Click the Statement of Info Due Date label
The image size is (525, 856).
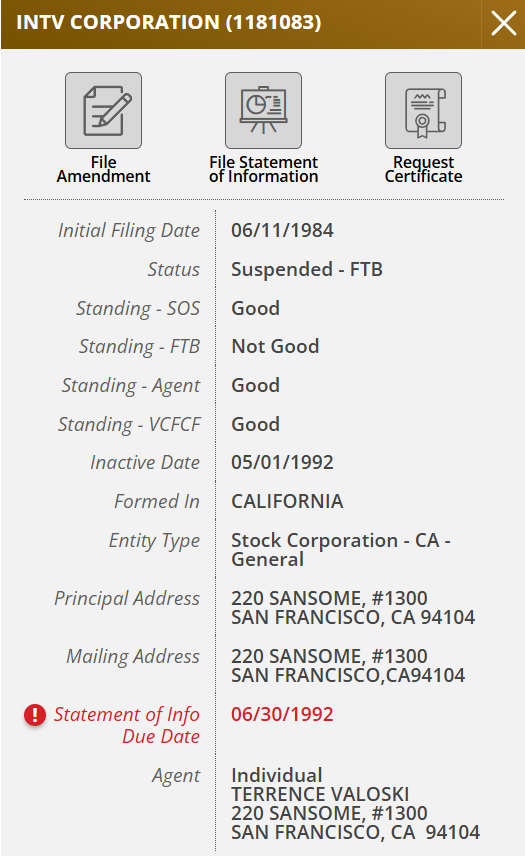(127, 725)
